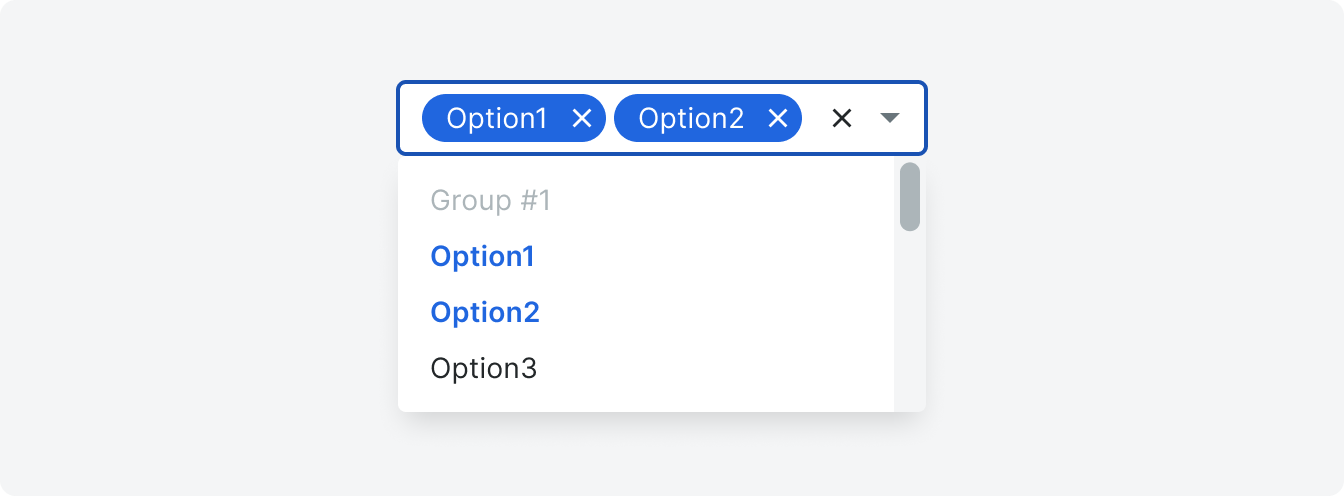Click select box padding left of Option1 chip
This screenshot has height=496, width=1344.
pos(411,119)
